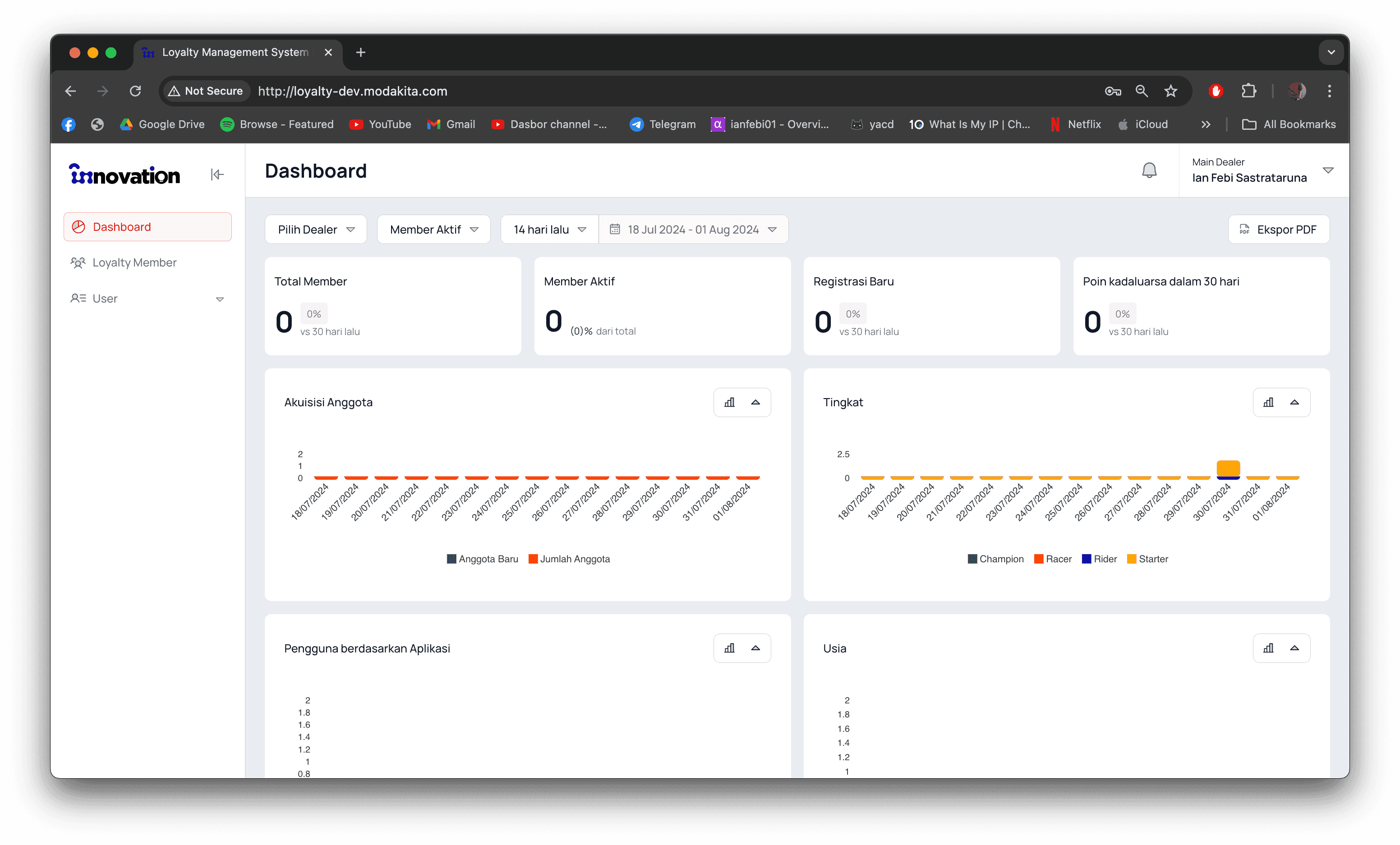Image resolution: width=1400 pixels, height=845 pixels.
Task: Open the 14 hari lalu period dropdown
Action: pyautogui.click(x=549, y=230)
